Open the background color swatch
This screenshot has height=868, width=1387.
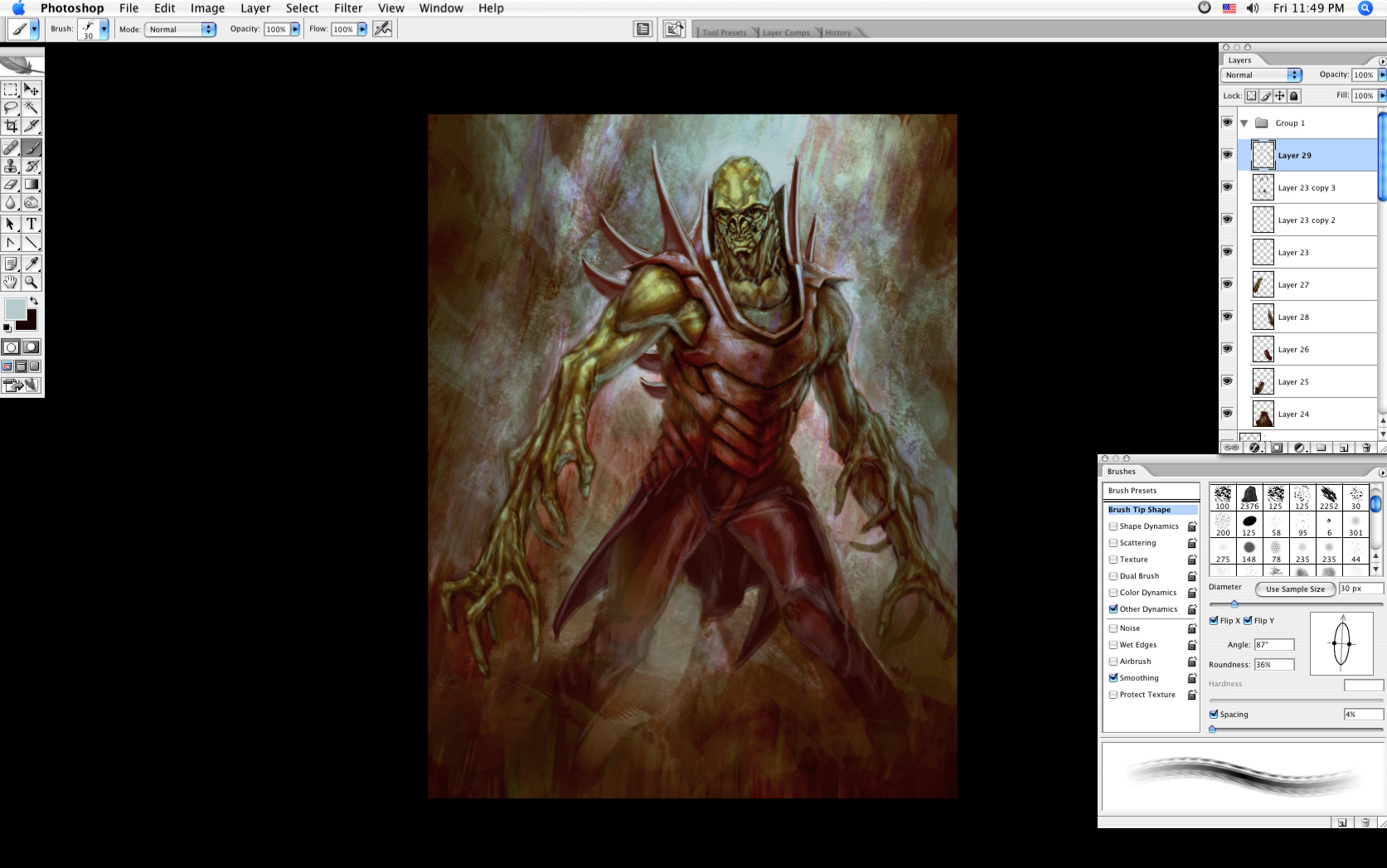click(x=30, y=323)
